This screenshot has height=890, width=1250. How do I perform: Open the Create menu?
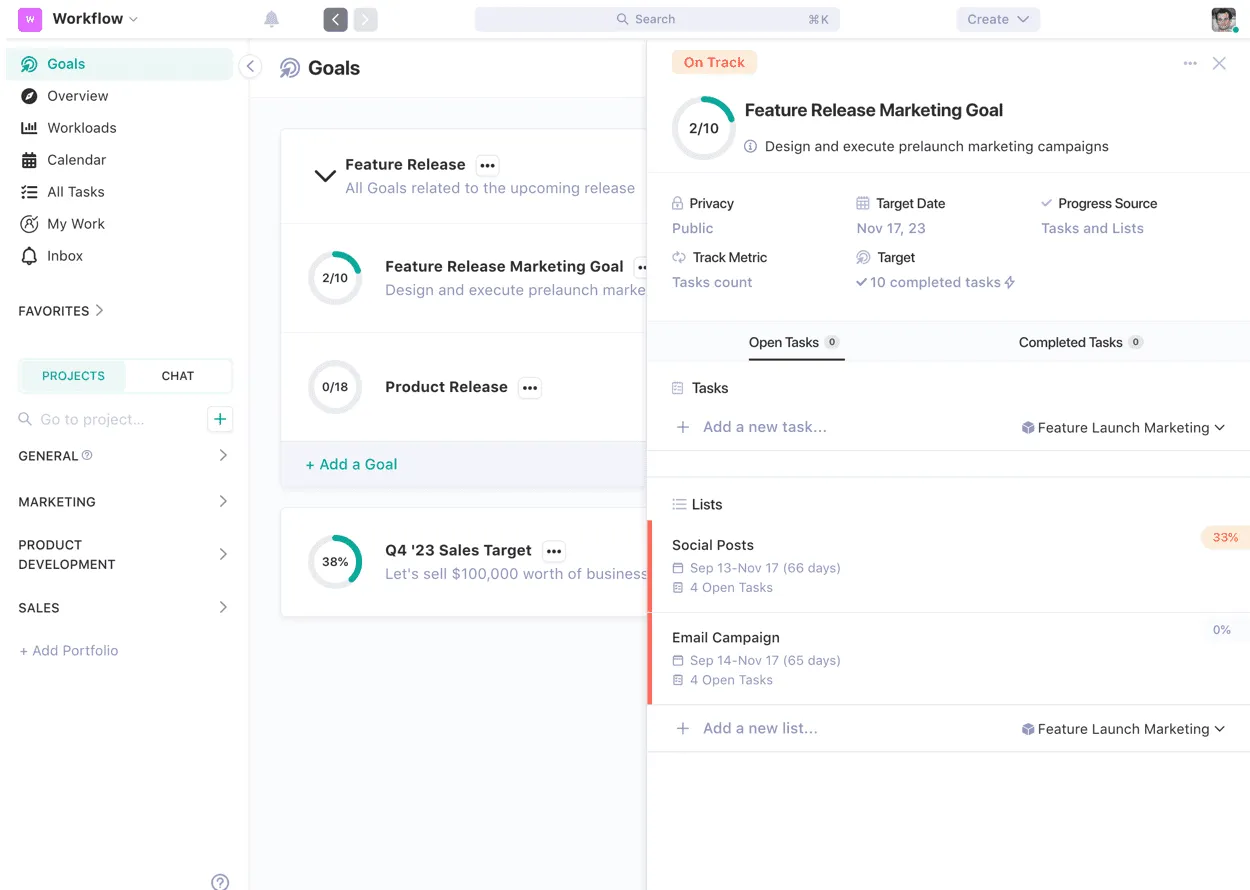tap(997, 18)
